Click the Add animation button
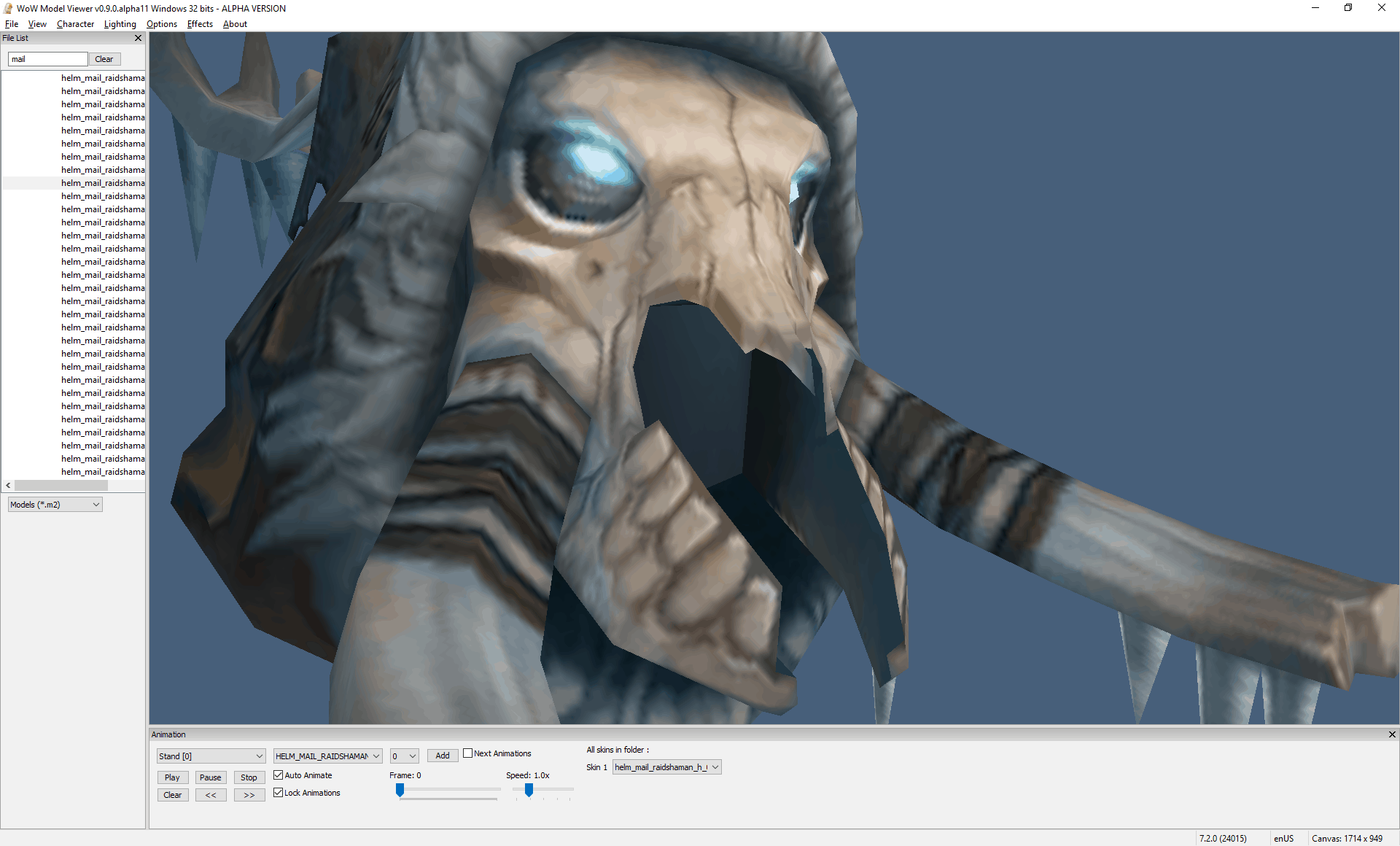This screenshot has height=846, width=1400. [x=443, y=756]
